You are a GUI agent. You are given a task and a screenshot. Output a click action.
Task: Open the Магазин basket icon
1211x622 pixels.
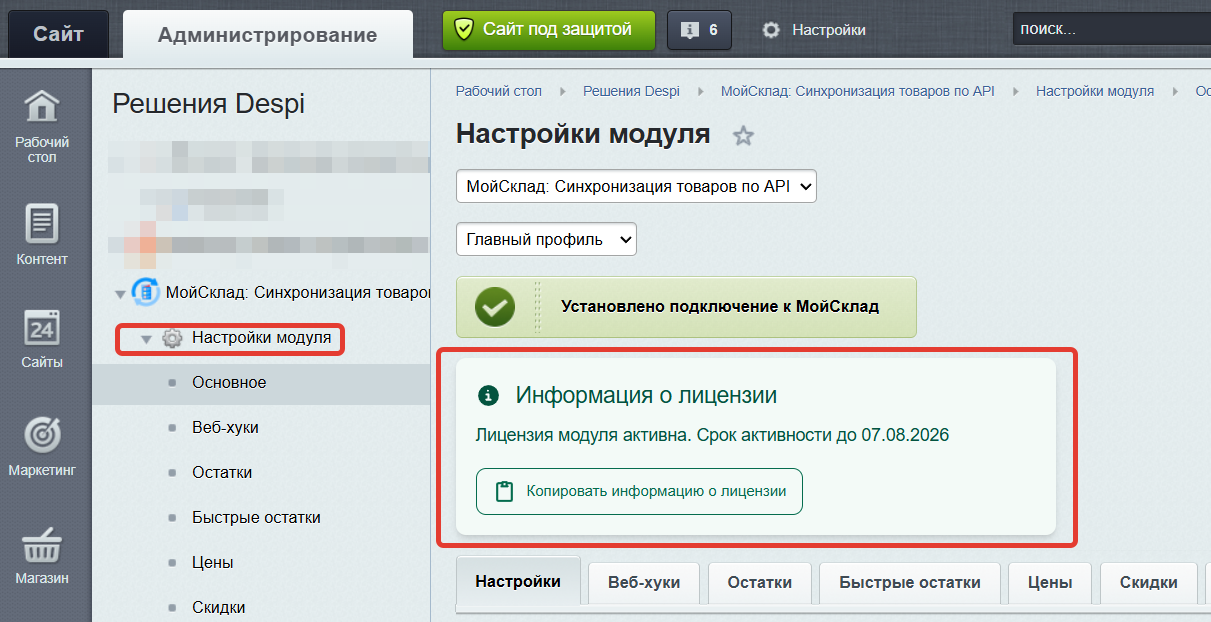pos(42,545)
